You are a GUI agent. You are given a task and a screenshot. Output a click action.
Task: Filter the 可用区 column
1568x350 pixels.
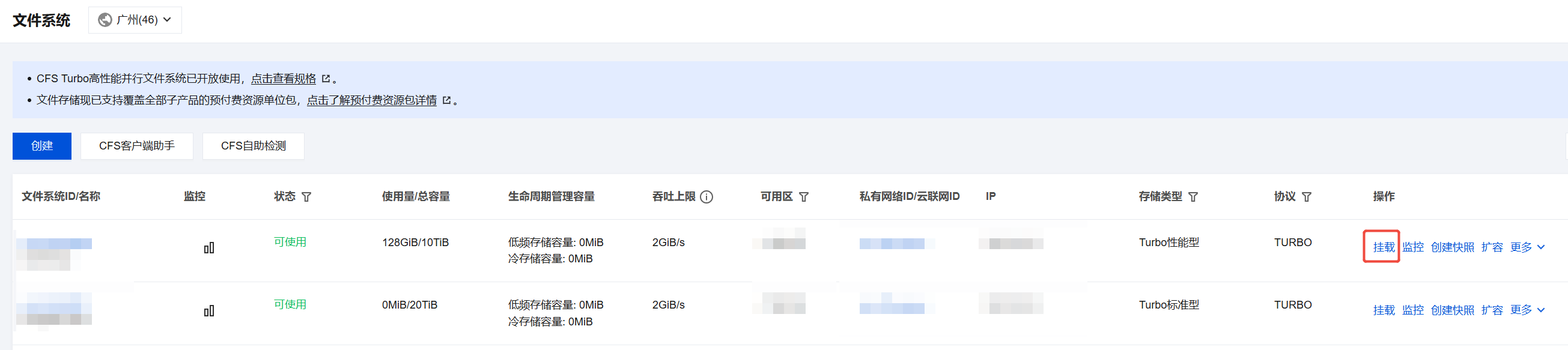[803, 196]
